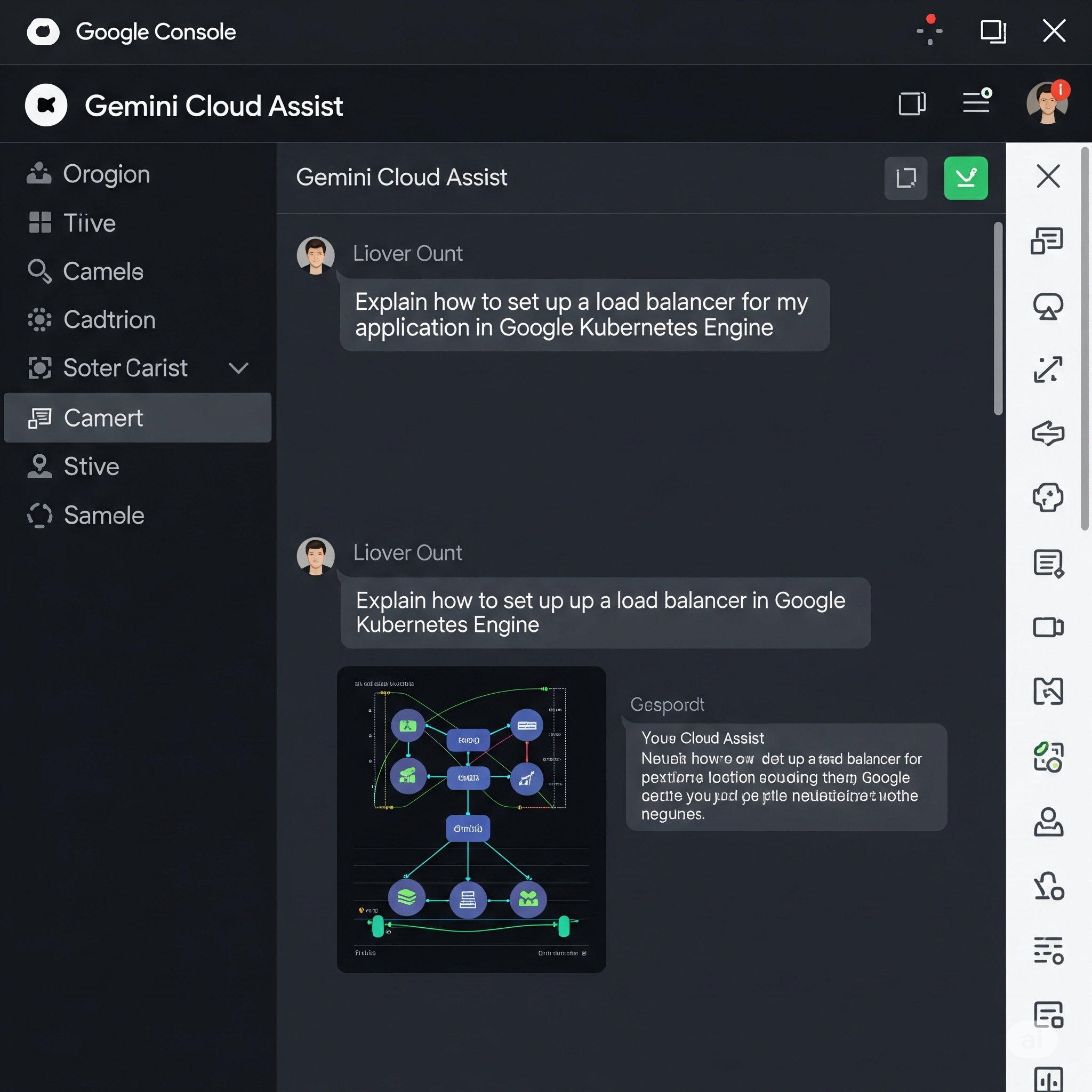Click the first load balancer message bubble
Screen dimensions: 1092x1092
pos(584,315)
